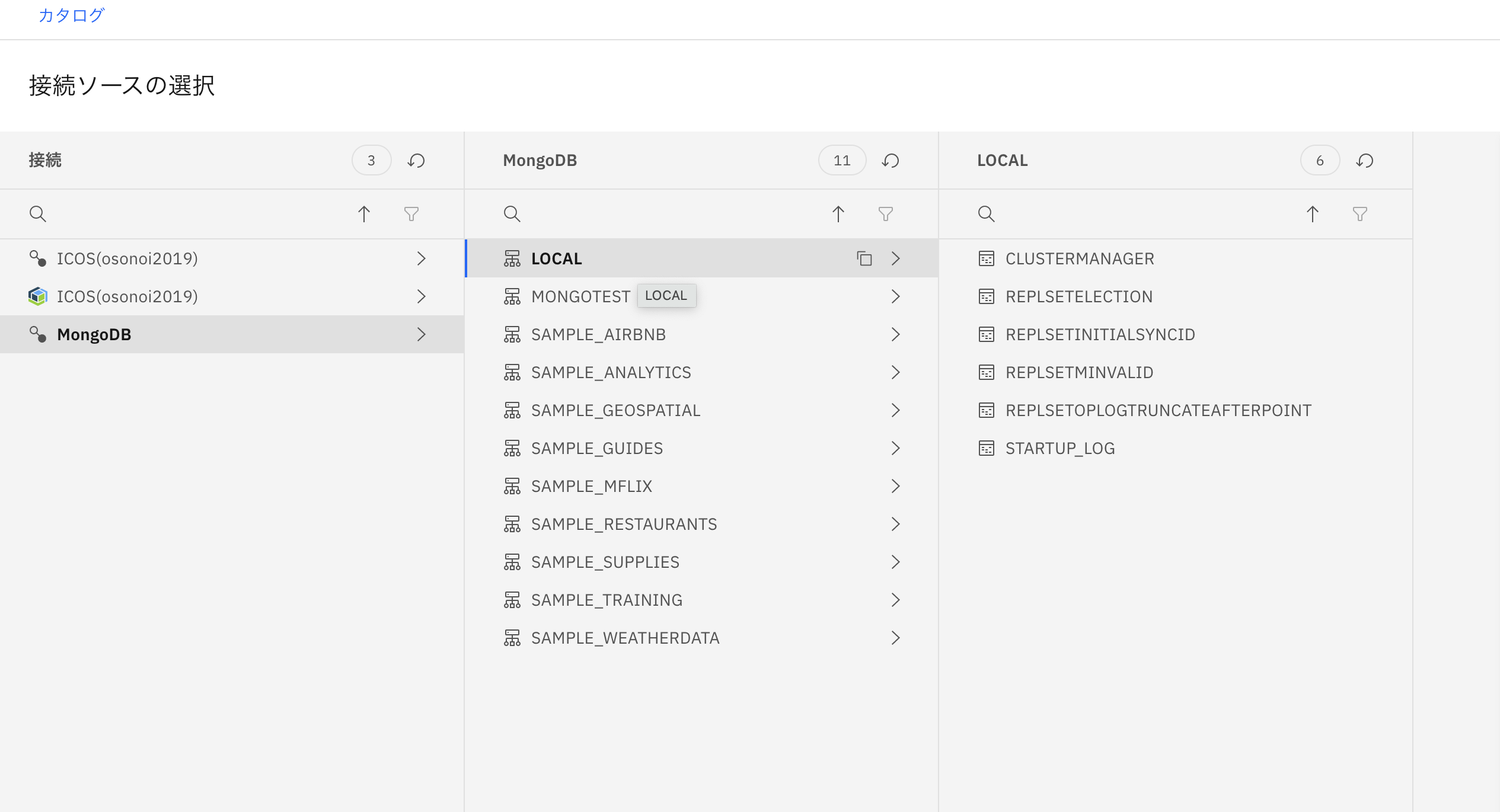Refresh the MongoDB schema list
Screen dimensions: 1500x812
coord(891,161)
